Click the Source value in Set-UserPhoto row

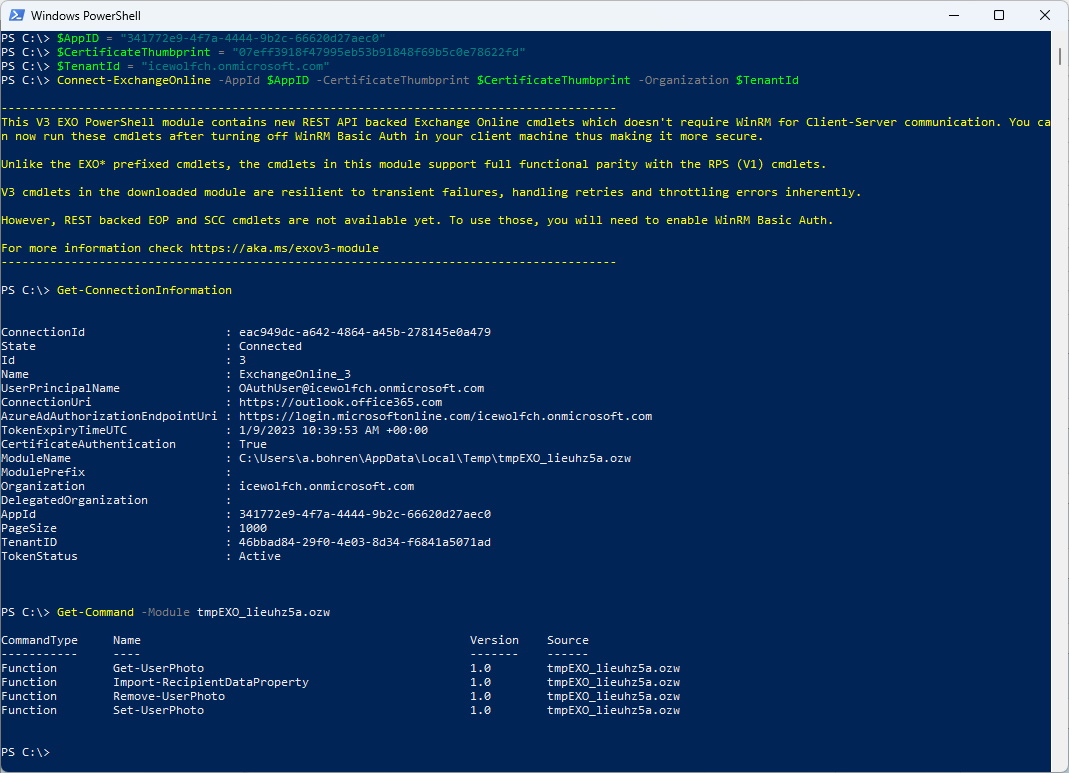(x=614, y=710)
